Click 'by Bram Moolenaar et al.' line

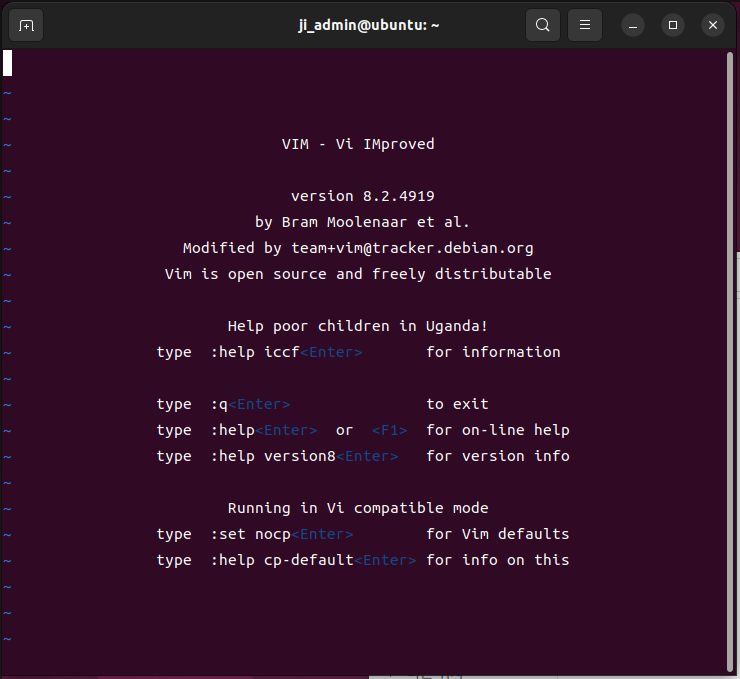click(362, 222)
